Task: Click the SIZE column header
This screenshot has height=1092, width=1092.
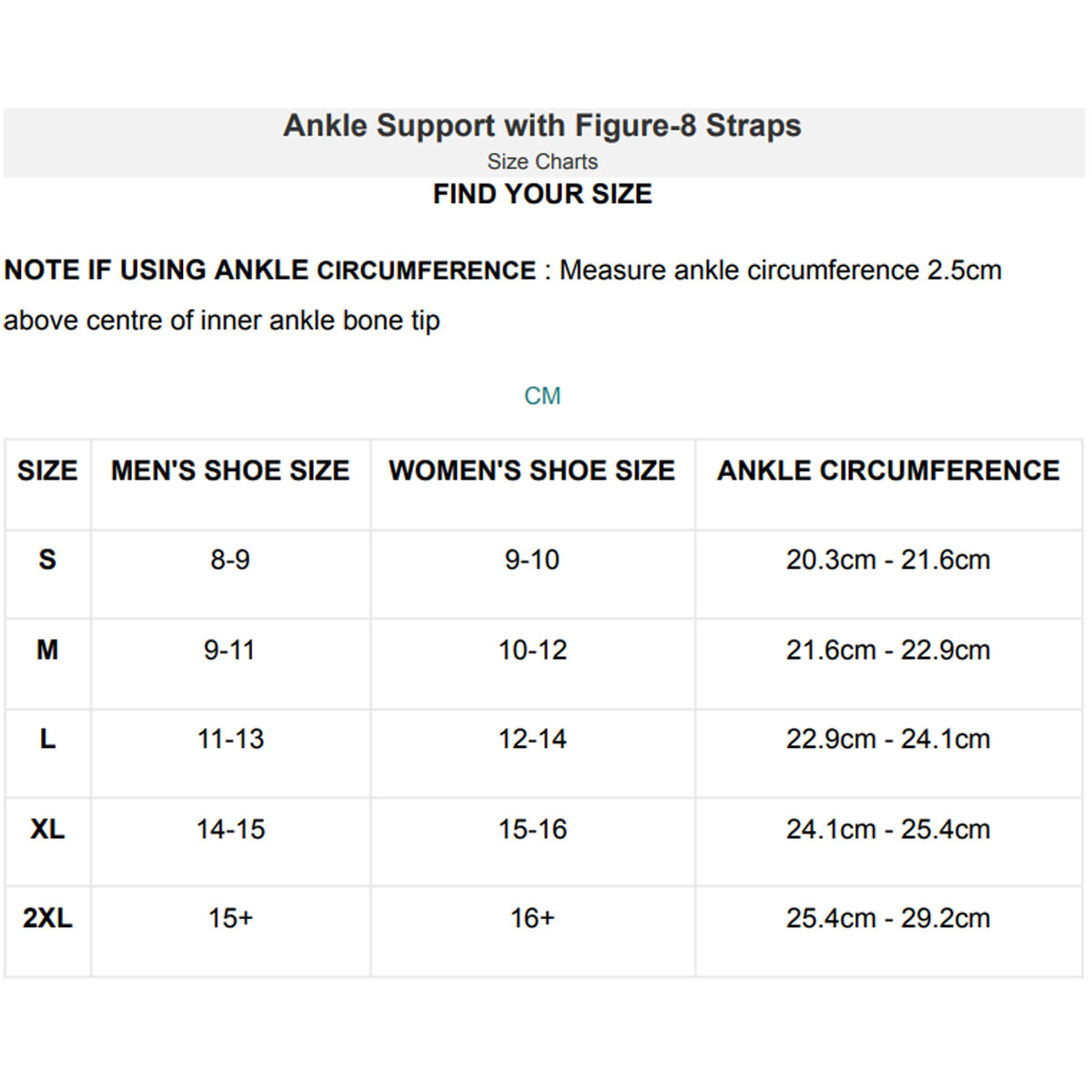Action: tap(47, 470)
